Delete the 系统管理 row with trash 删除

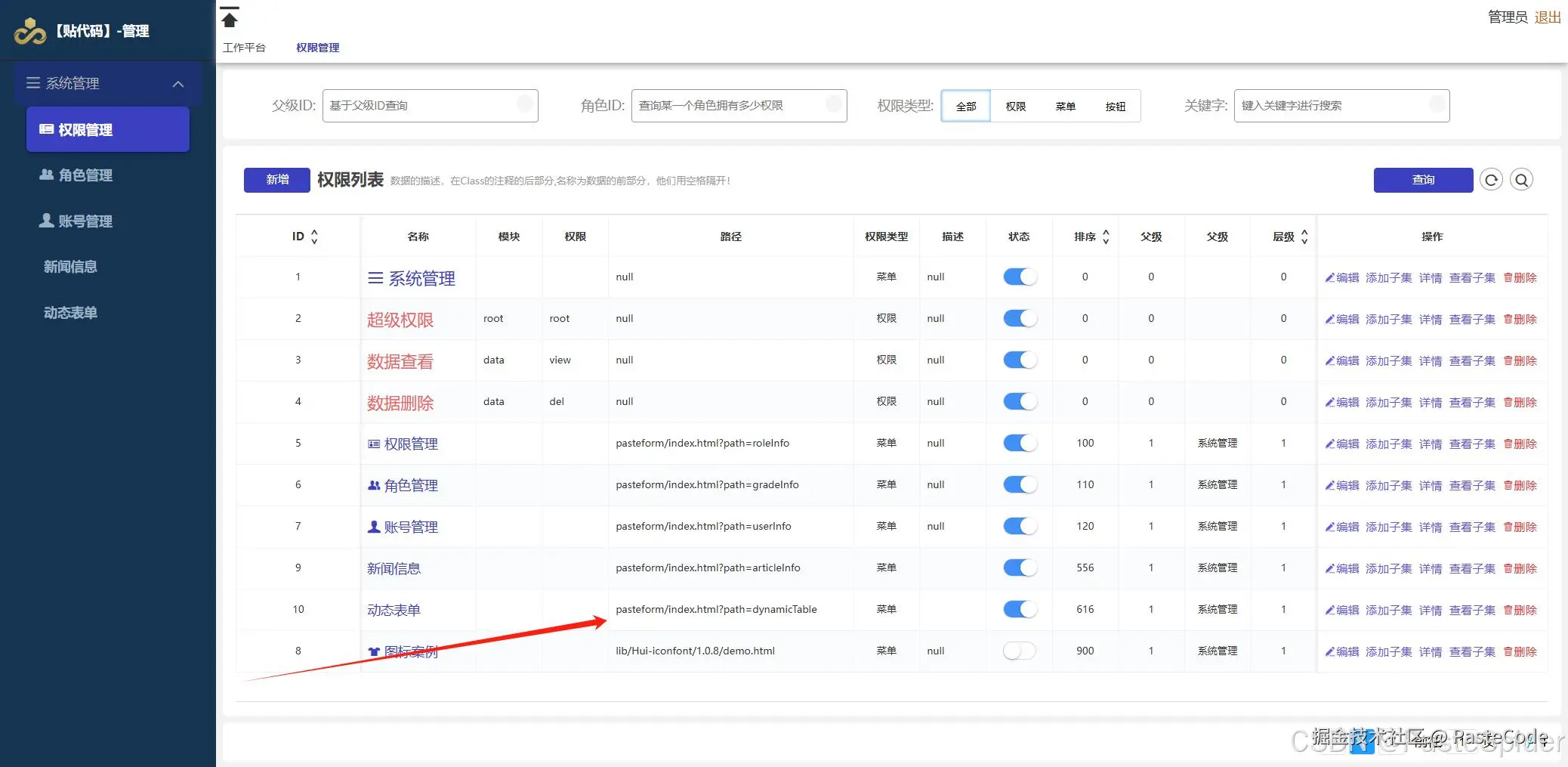tap(1520, 278)
